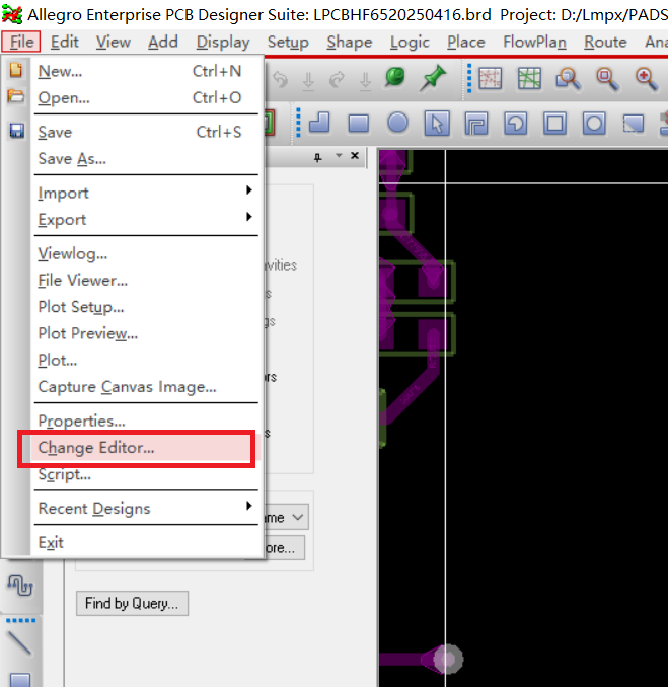Open the Place menu

pyautogui.click(x=466, y=42)
